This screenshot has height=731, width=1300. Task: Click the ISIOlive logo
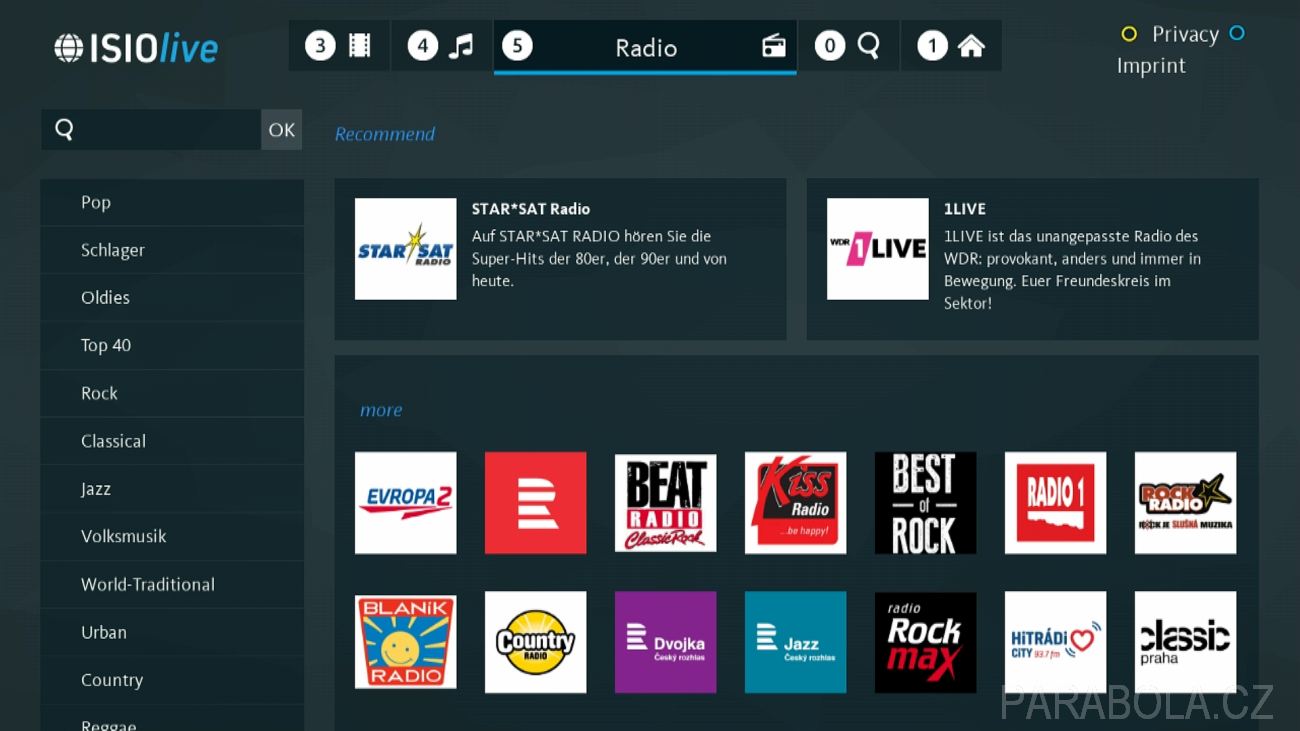(136, 48)
